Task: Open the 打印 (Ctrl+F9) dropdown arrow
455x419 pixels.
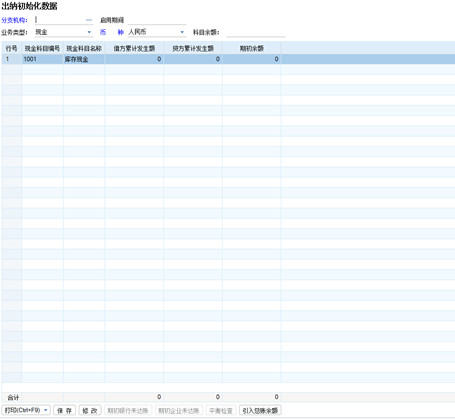Action: tap(46, 410)
